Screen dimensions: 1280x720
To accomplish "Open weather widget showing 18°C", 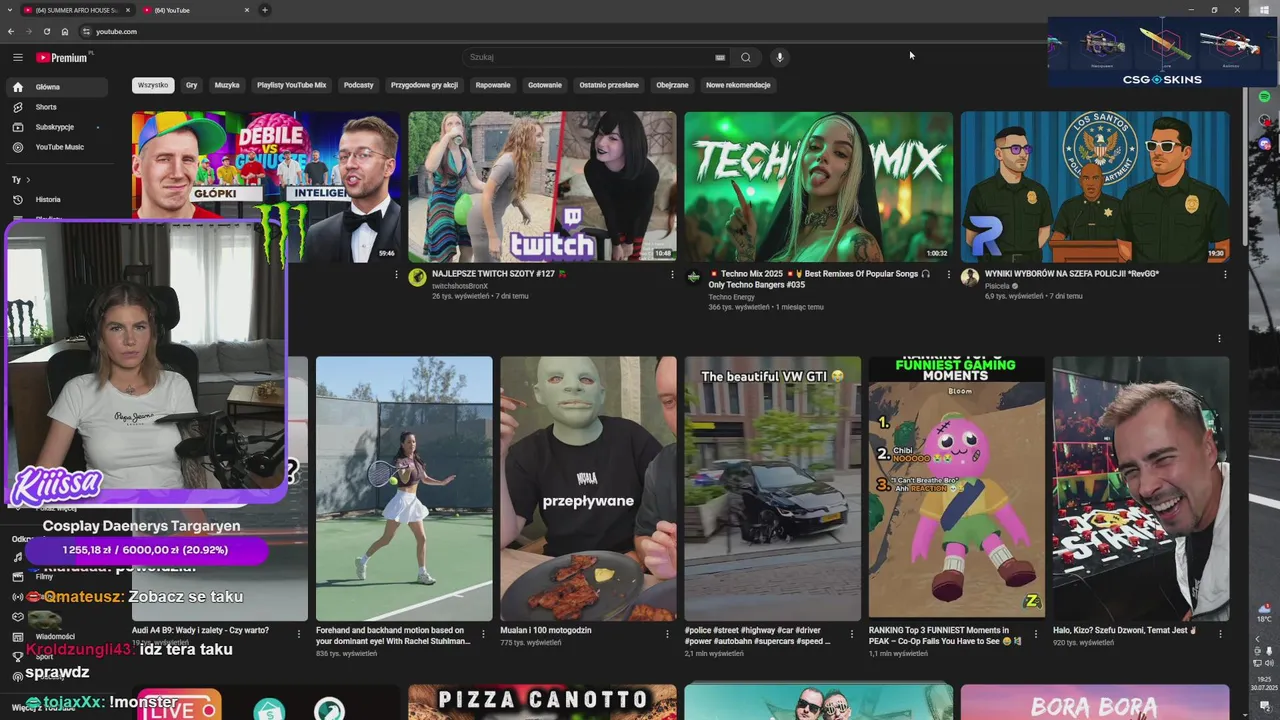I will click(x=1265, y=613).
